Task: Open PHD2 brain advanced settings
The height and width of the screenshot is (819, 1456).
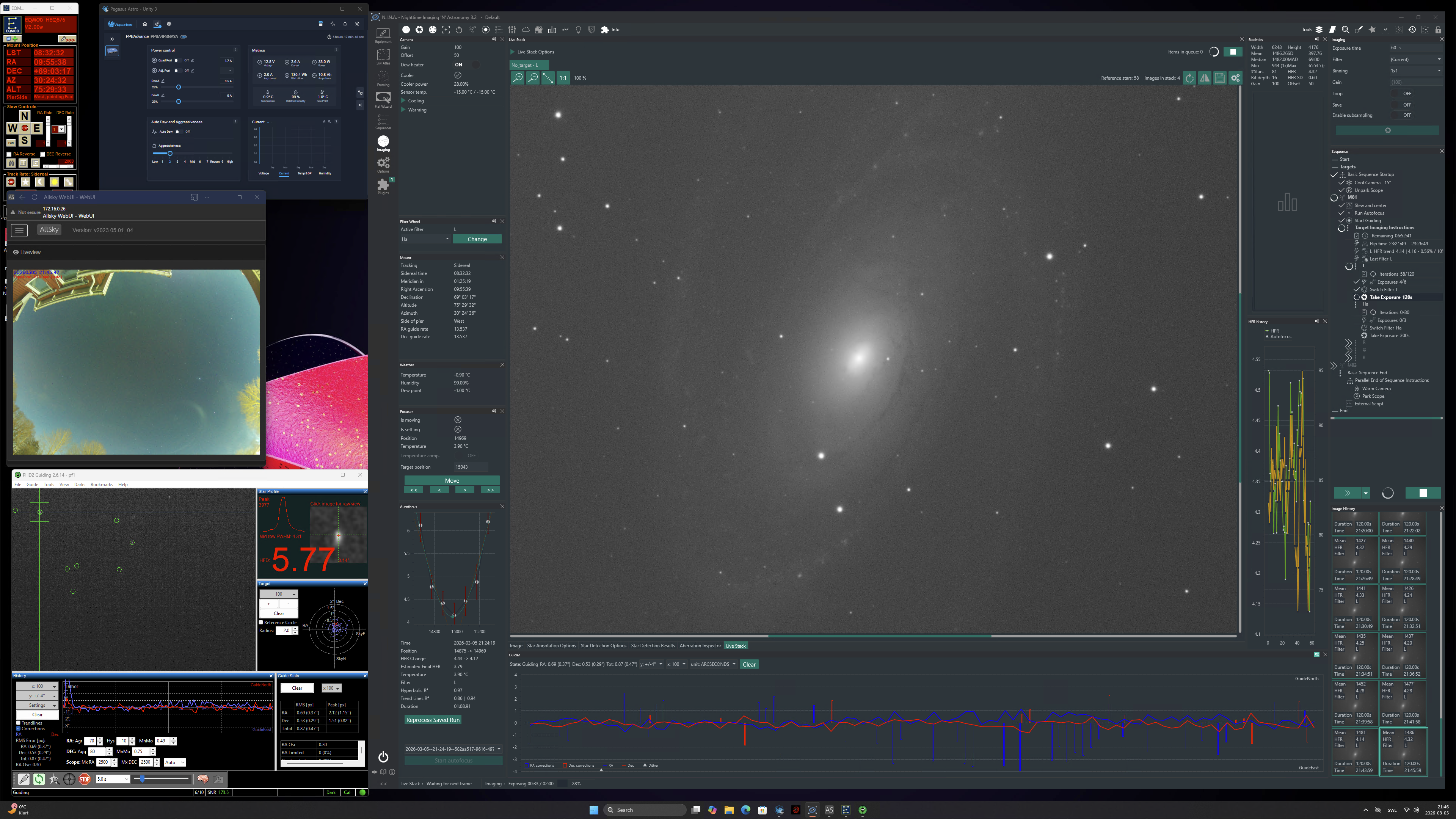Action: 203,780
